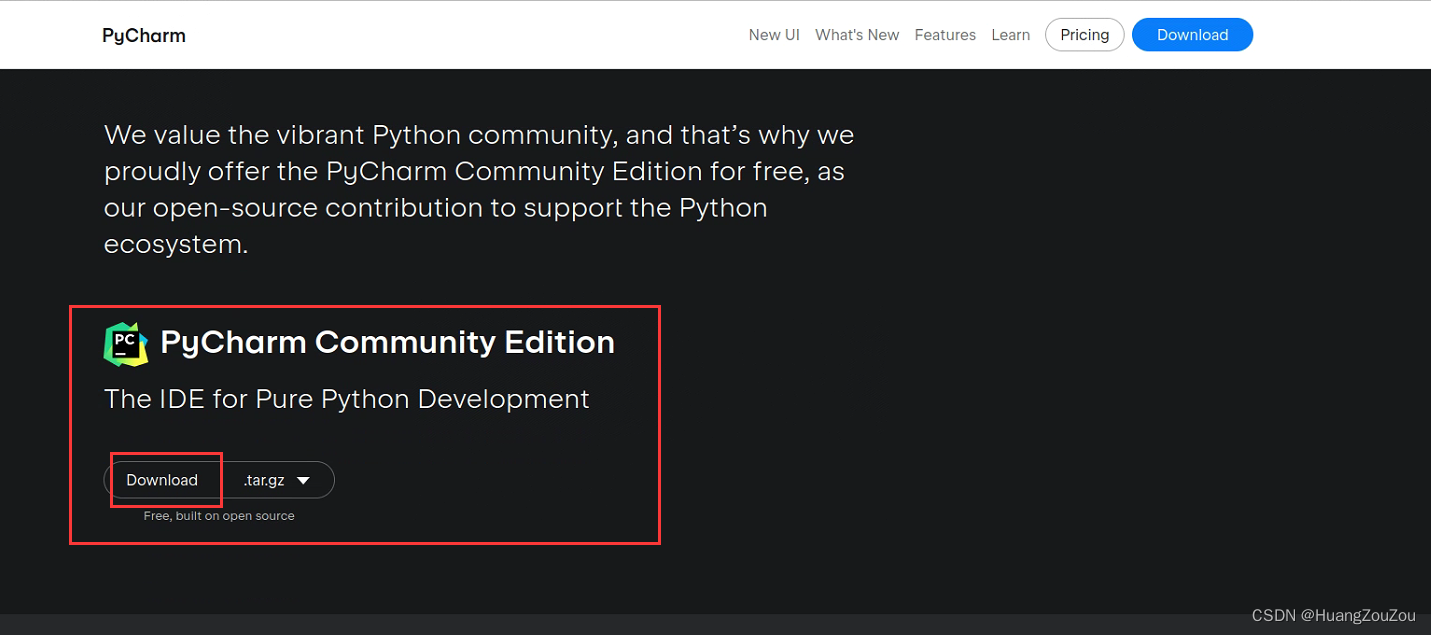Click 'The IDE for Pure Python Development' text

[x=347, y=399]
